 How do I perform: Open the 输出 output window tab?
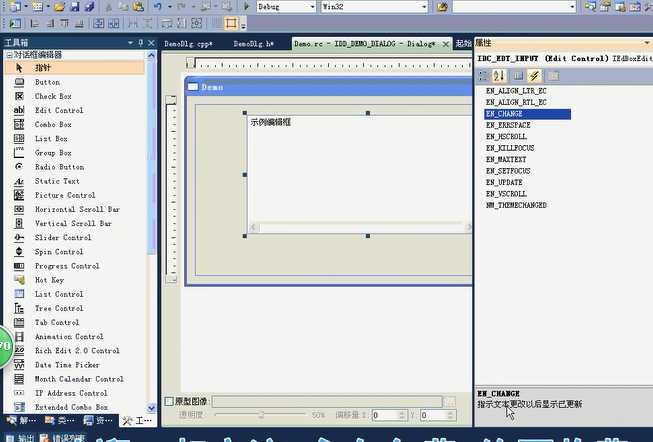[20, 437]
